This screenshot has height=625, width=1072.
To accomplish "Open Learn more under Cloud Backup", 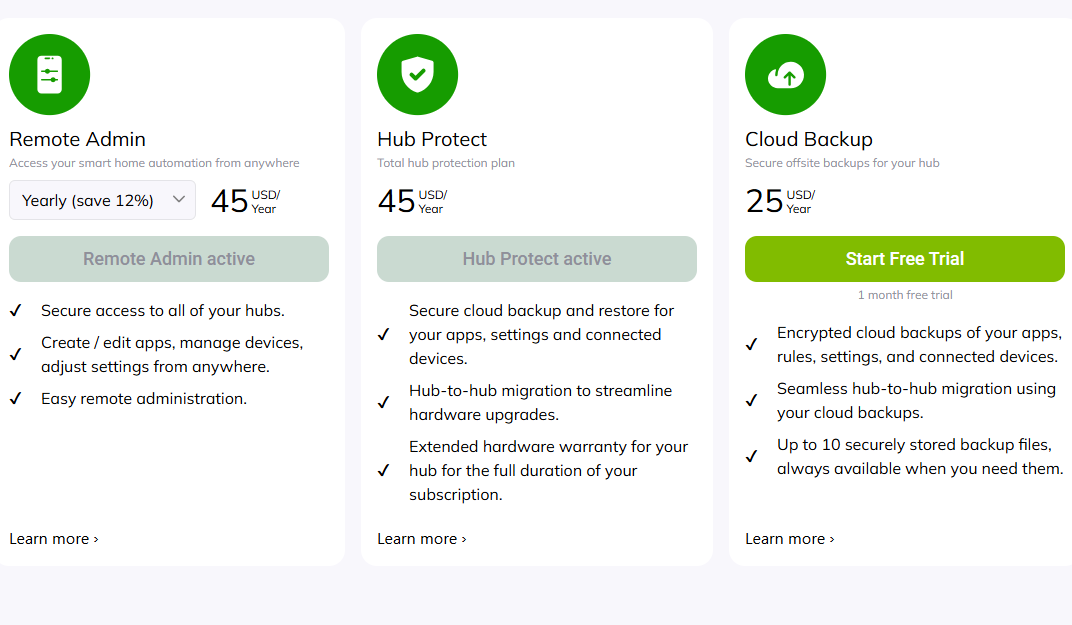I will (790, 539).
